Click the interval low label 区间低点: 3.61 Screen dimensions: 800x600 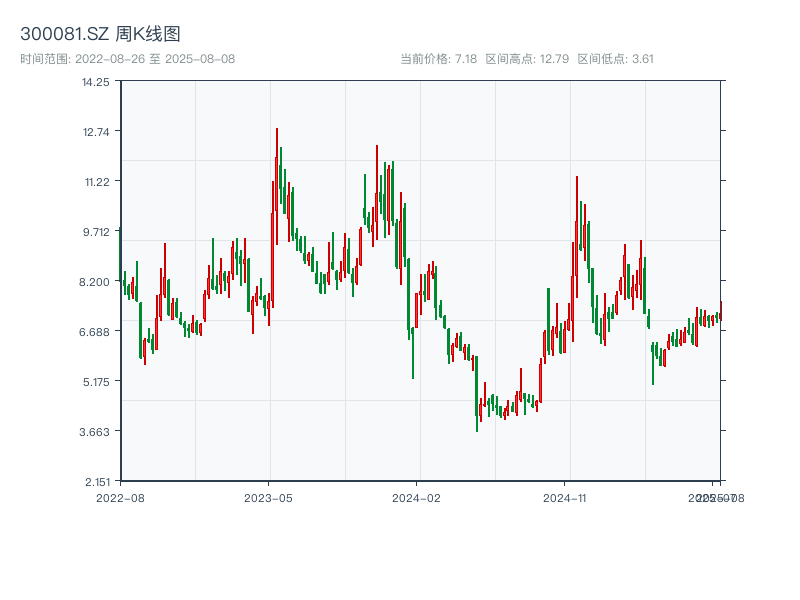coord(615,59)
